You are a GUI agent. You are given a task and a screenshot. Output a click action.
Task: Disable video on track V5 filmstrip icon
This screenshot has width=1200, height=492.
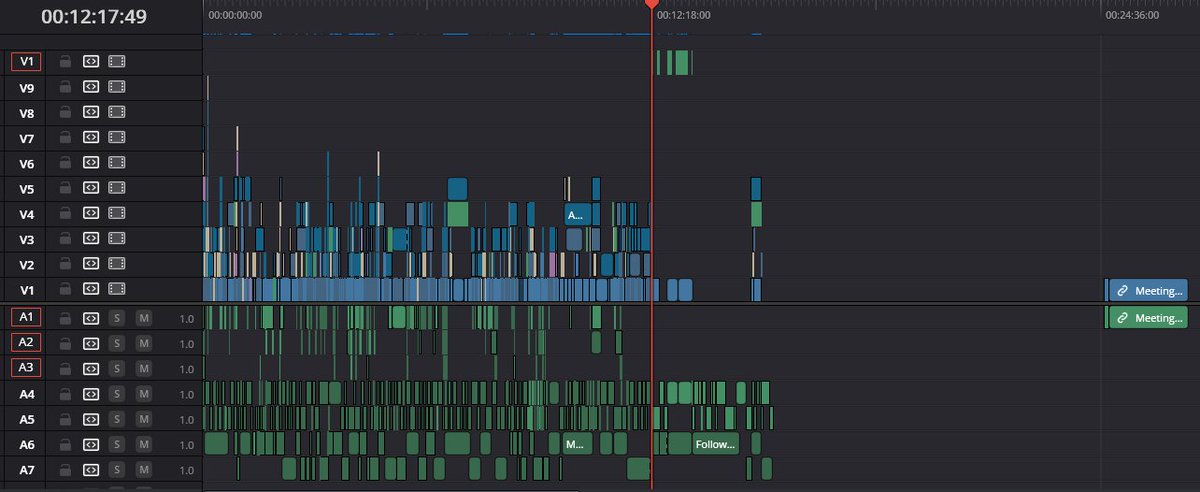[117, 188]
